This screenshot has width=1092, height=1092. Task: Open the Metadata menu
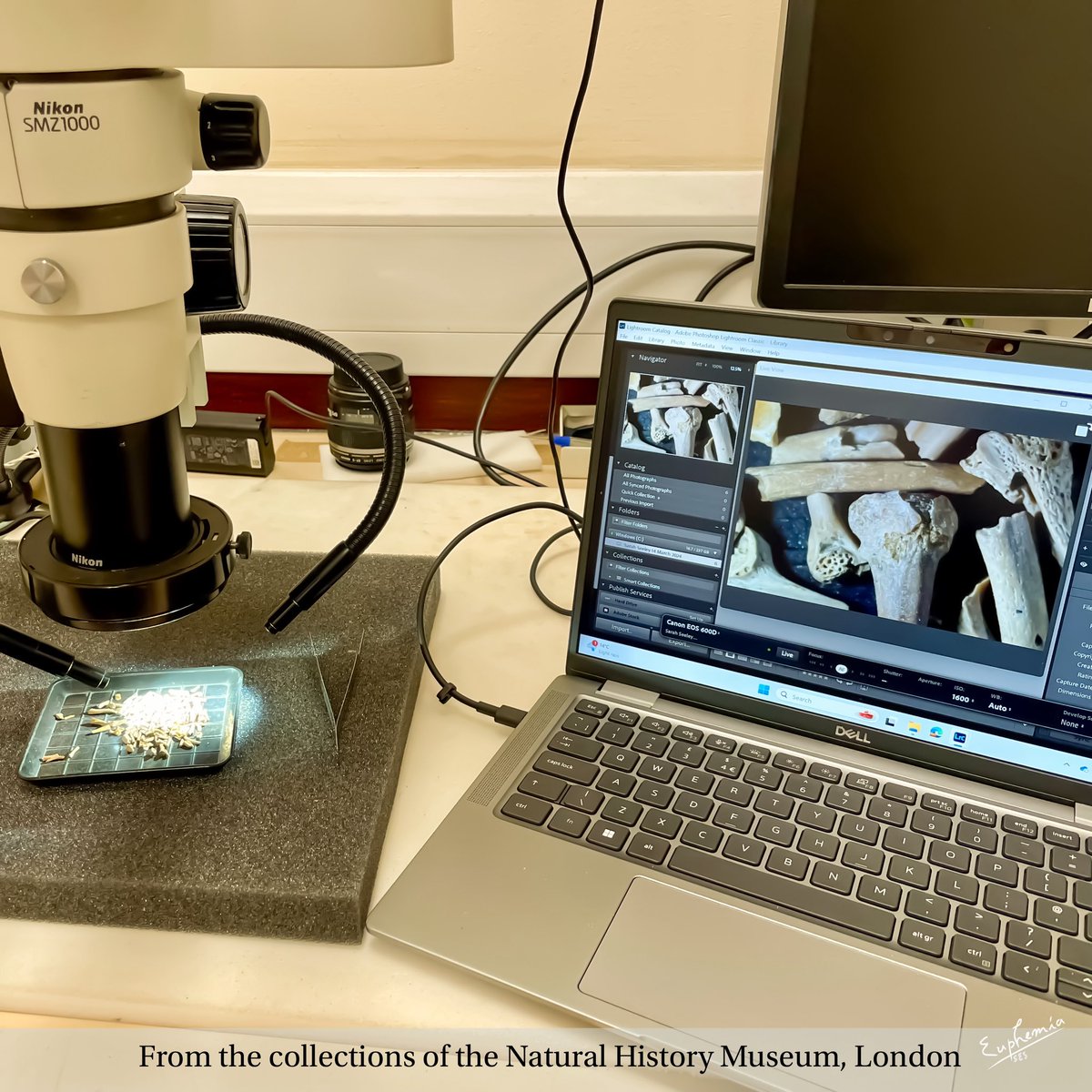click(703, 345)
